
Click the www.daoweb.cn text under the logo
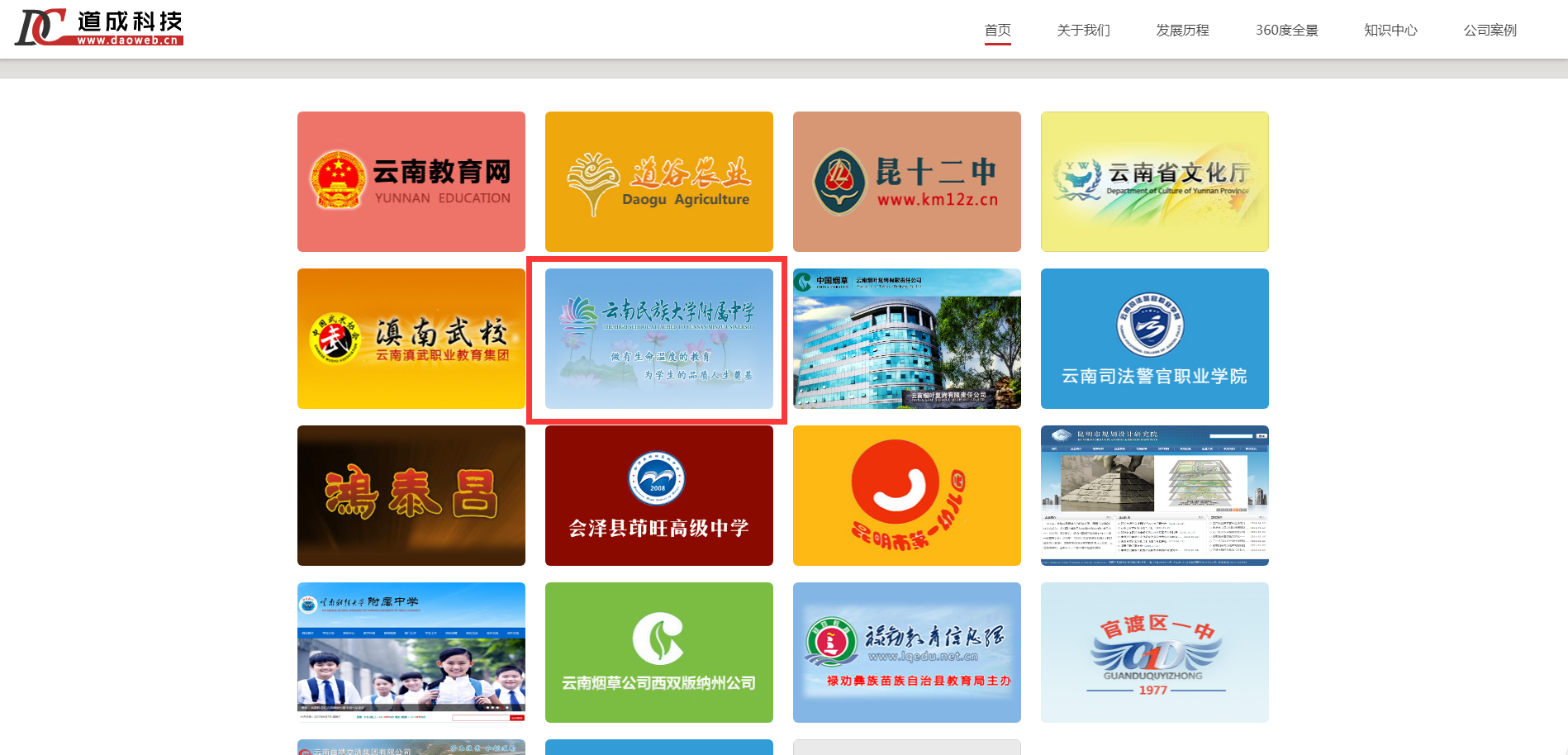pyautogui.click(x=128, y=40)
